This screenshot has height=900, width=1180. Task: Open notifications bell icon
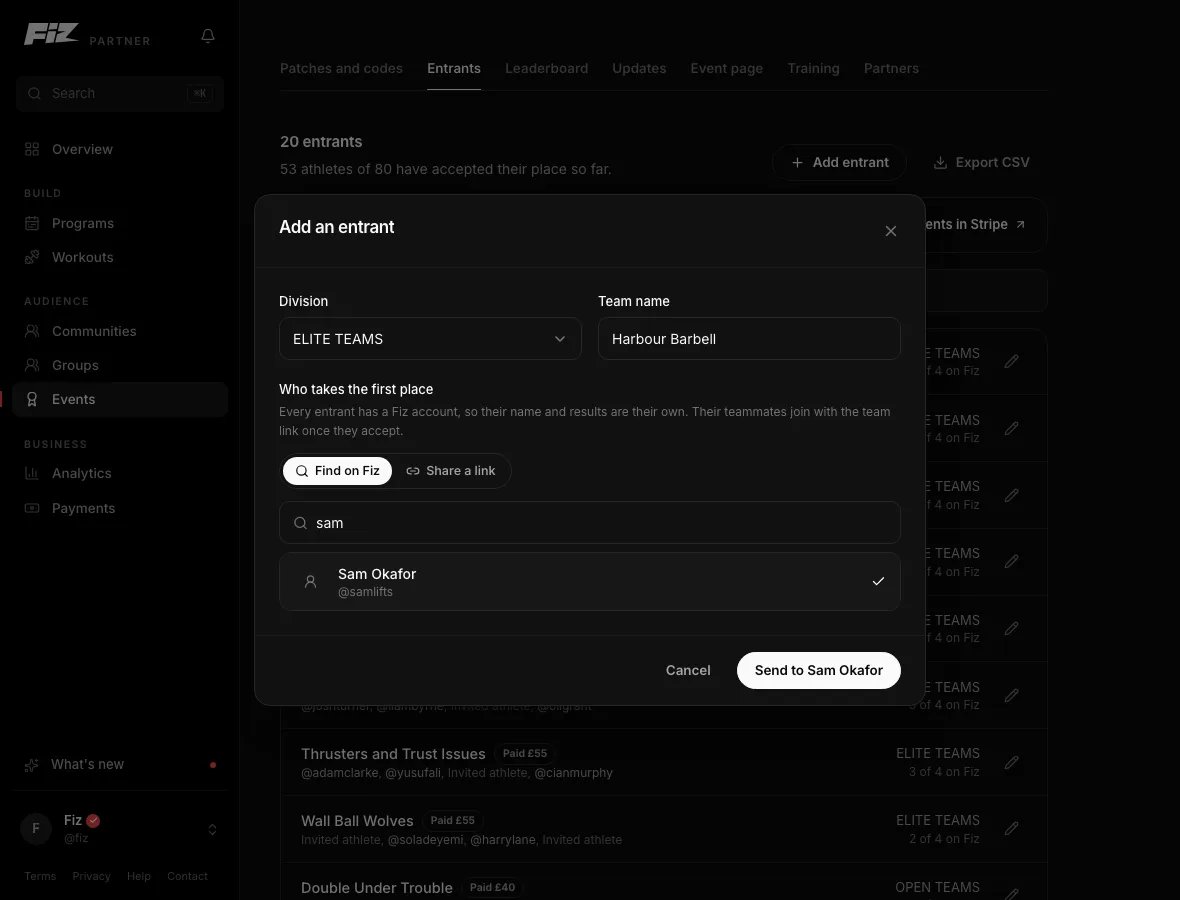(x=208, y=35)
